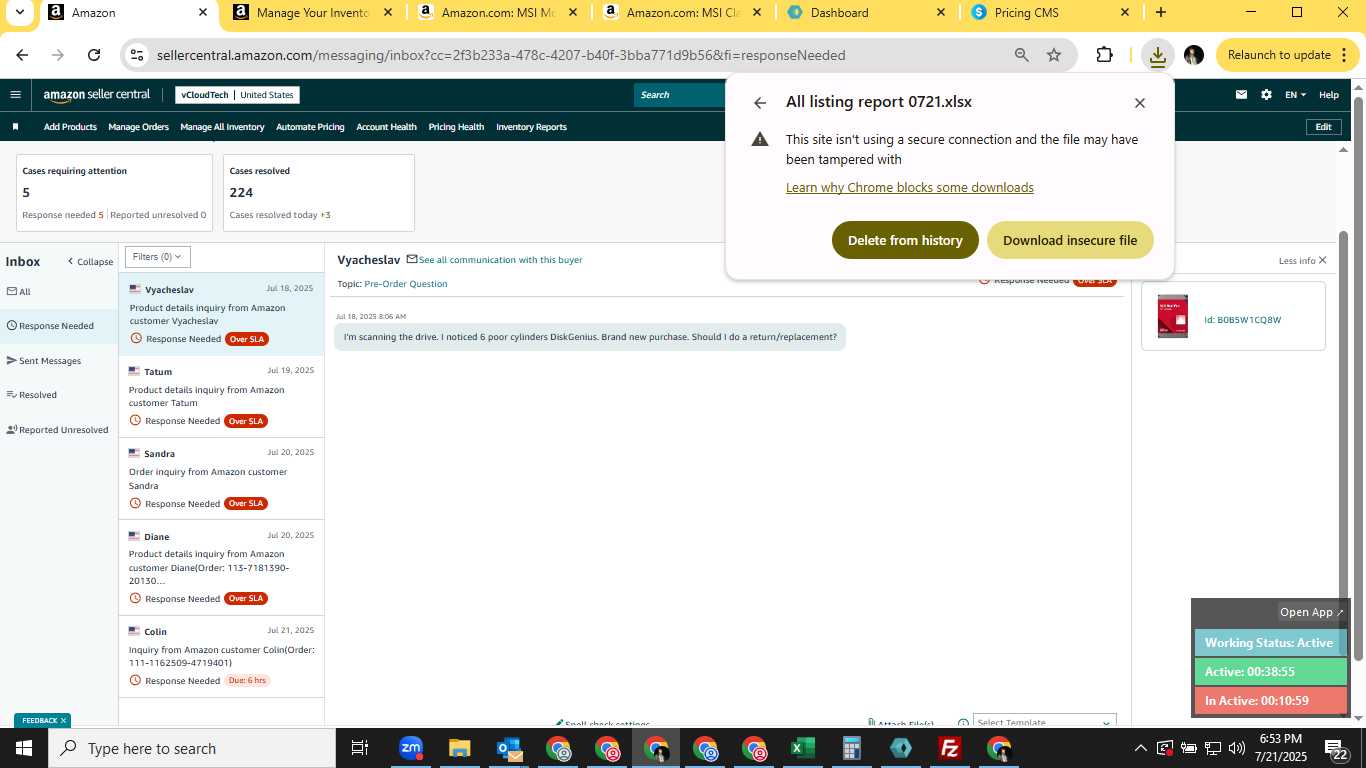Open the Chrome extensions puzzle icon
The image size is (1366, 768).
pyautogui.click(x=1104, y=55)
